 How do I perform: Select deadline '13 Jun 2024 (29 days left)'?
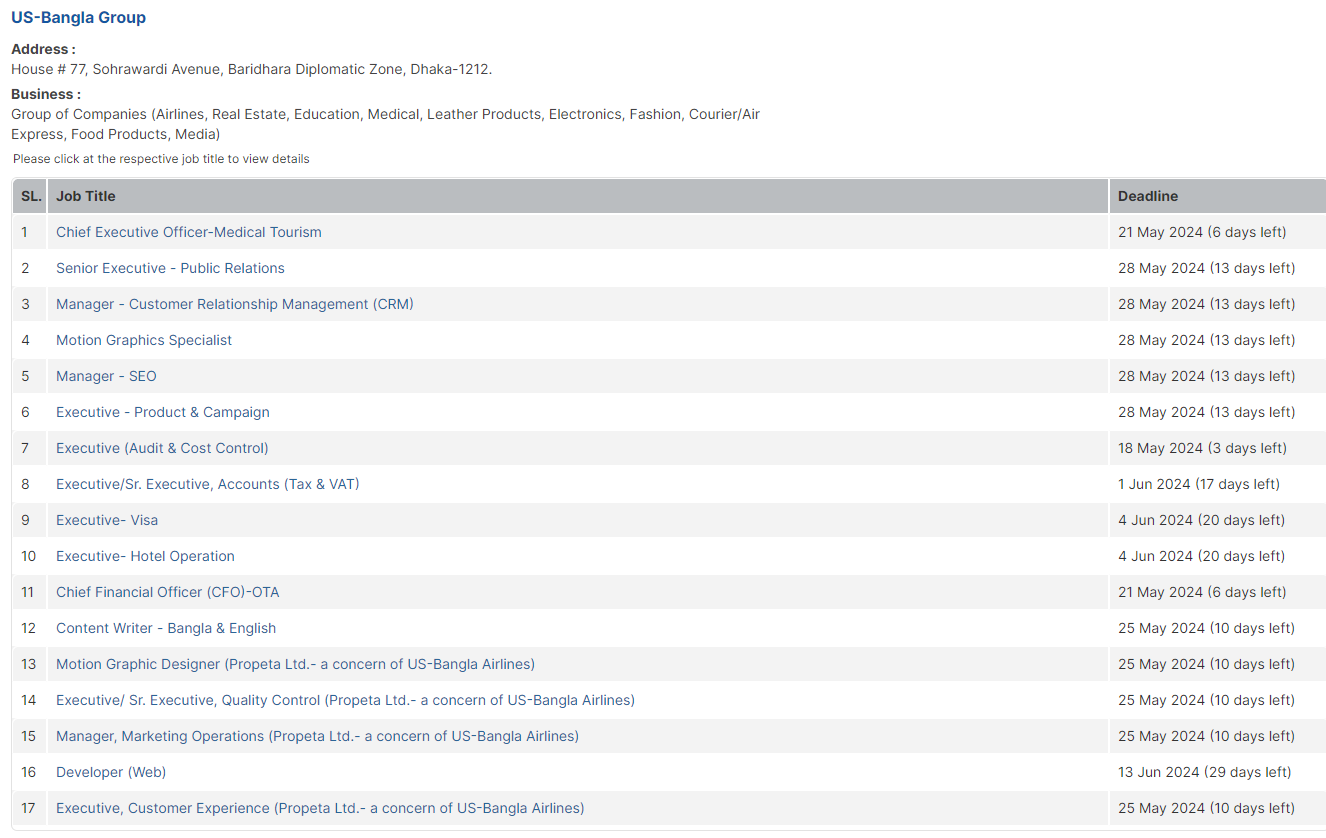[1205, 772]
